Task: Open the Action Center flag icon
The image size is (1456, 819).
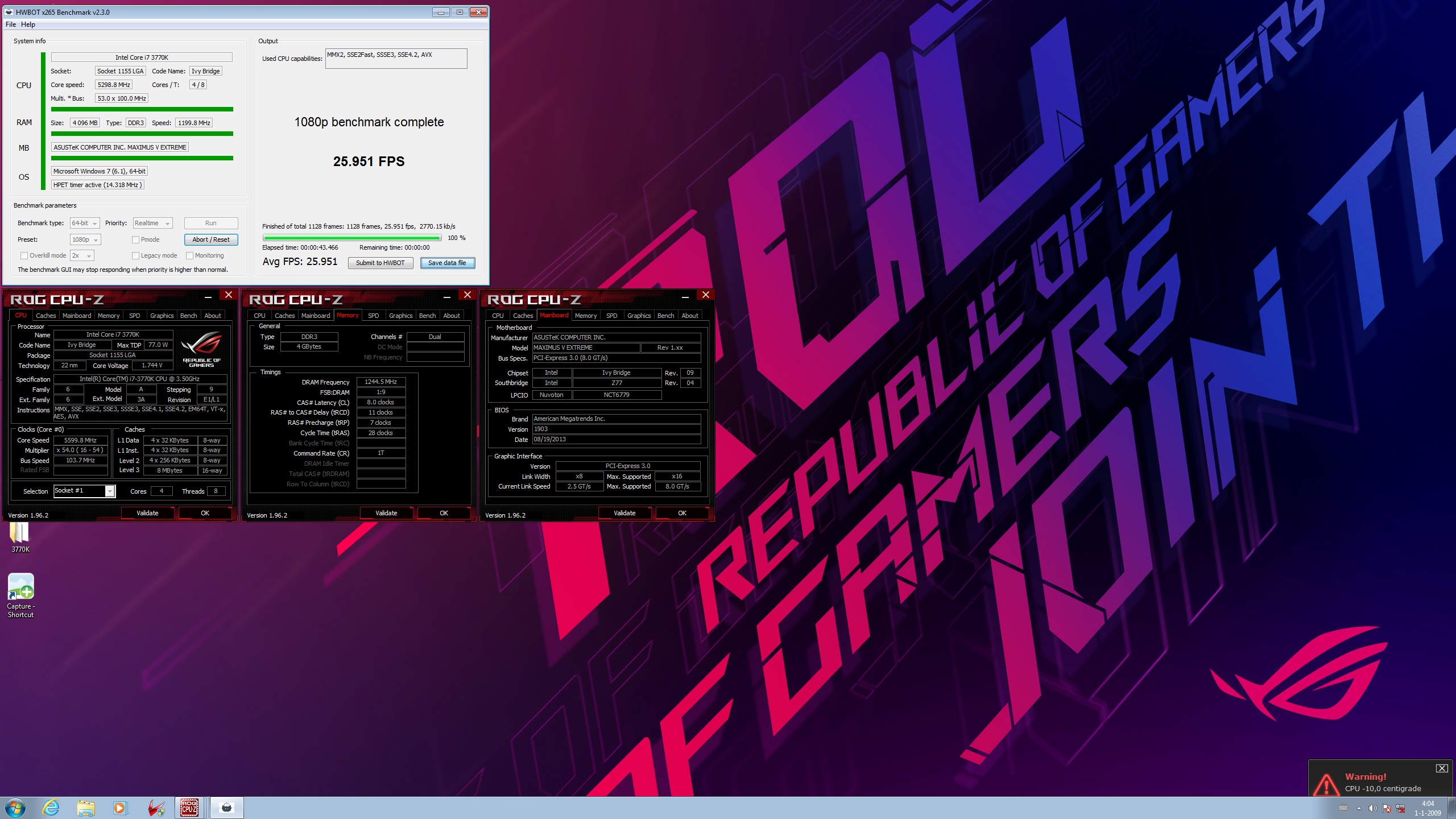Action: click(1386, 808)
